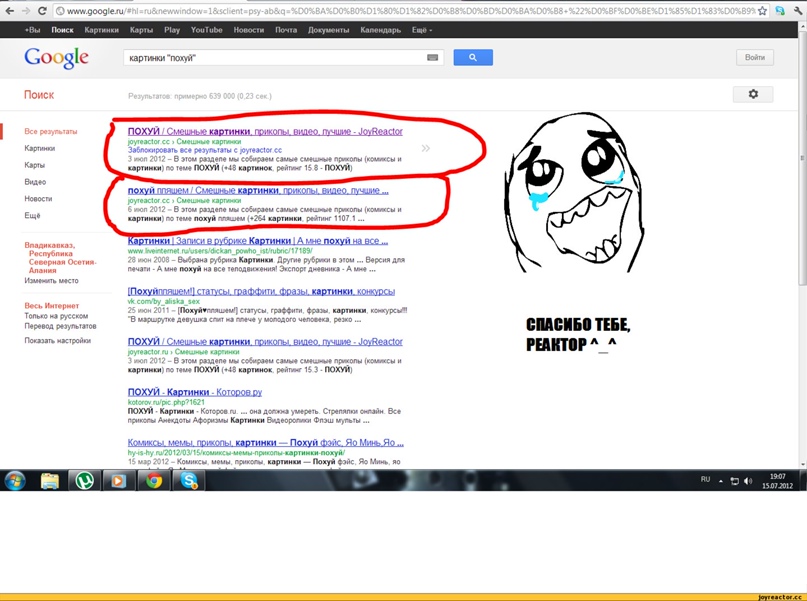Expand Ещё in the left sidebar
The height and width of the screenshot is (601, 807).
(32, 216)
